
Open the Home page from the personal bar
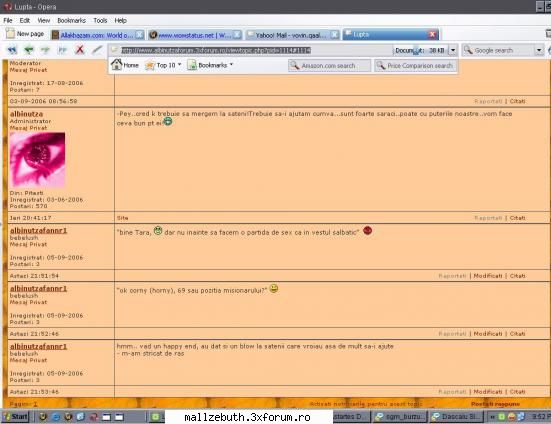click(x=125, y=65)
